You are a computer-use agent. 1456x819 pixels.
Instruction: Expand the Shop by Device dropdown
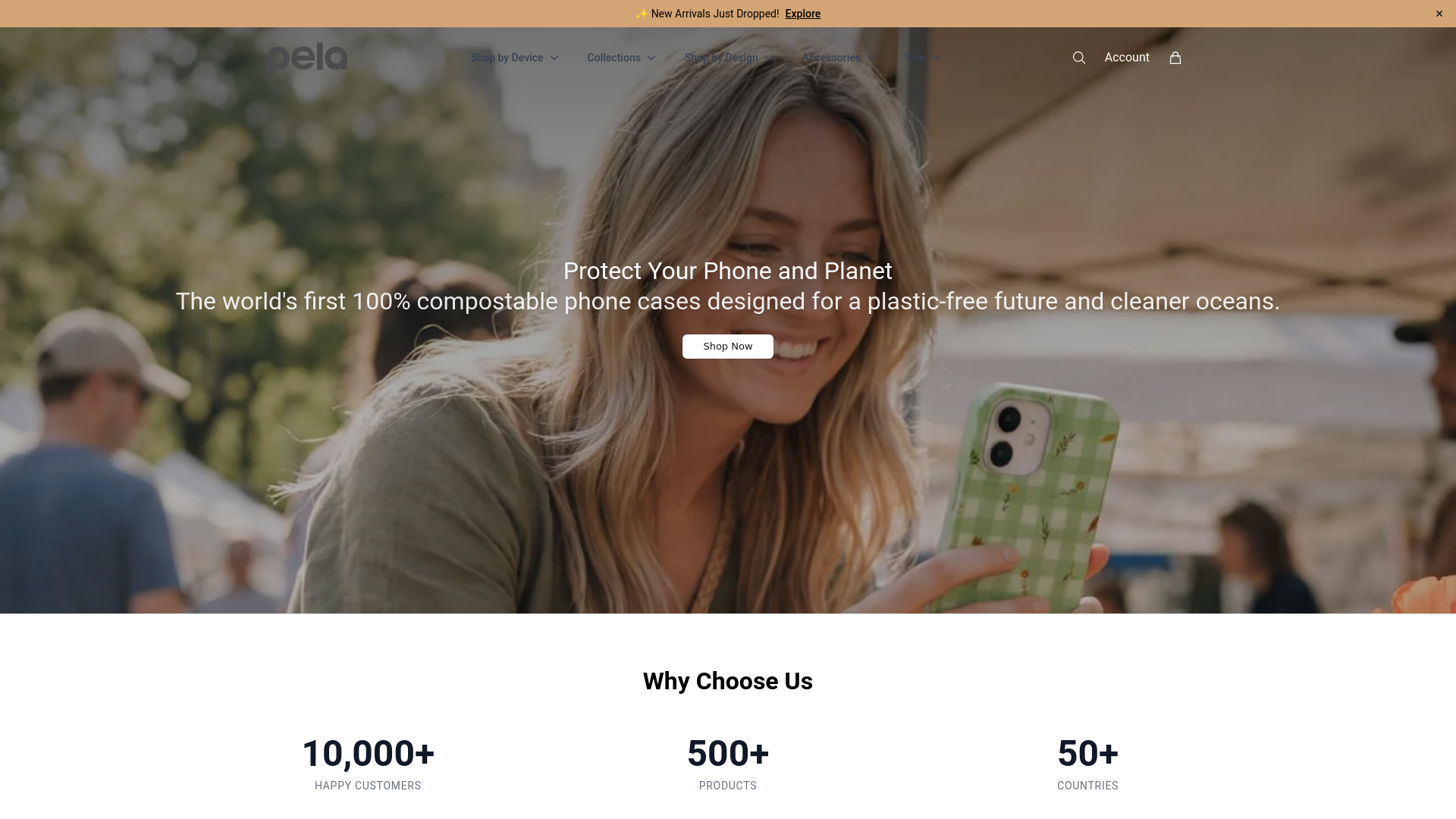click(514, 58)
